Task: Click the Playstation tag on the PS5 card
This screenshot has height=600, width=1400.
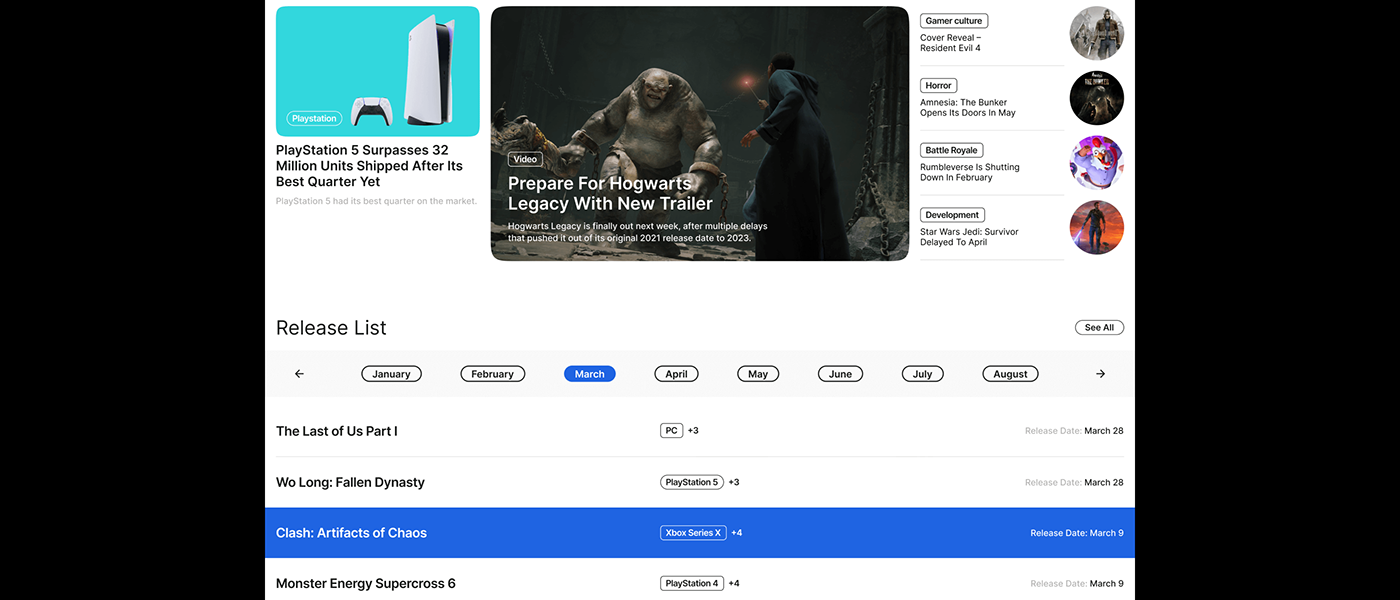Action: [x=313, y=118]
